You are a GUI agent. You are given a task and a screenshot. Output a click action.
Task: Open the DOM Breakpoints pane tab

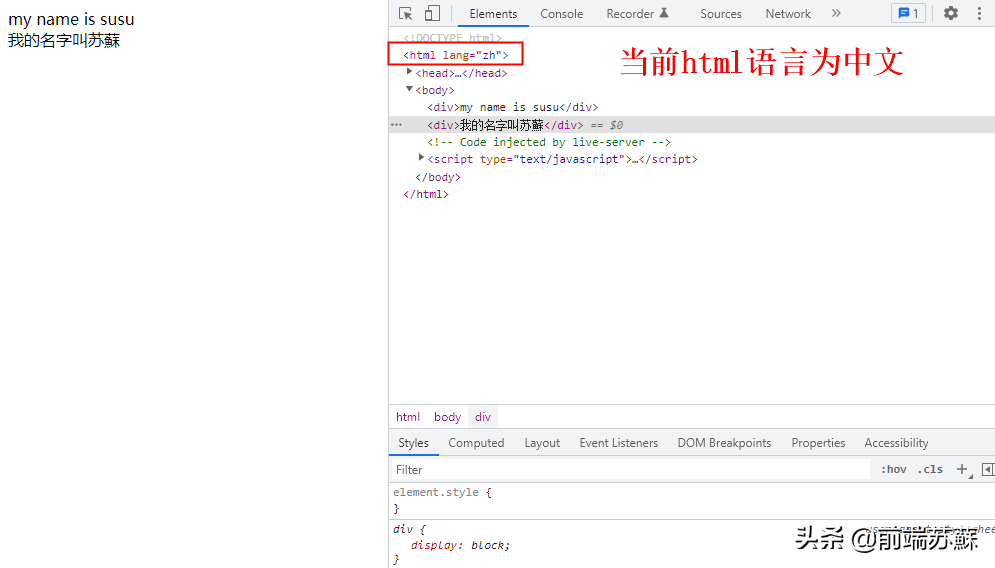click(724, 443)
